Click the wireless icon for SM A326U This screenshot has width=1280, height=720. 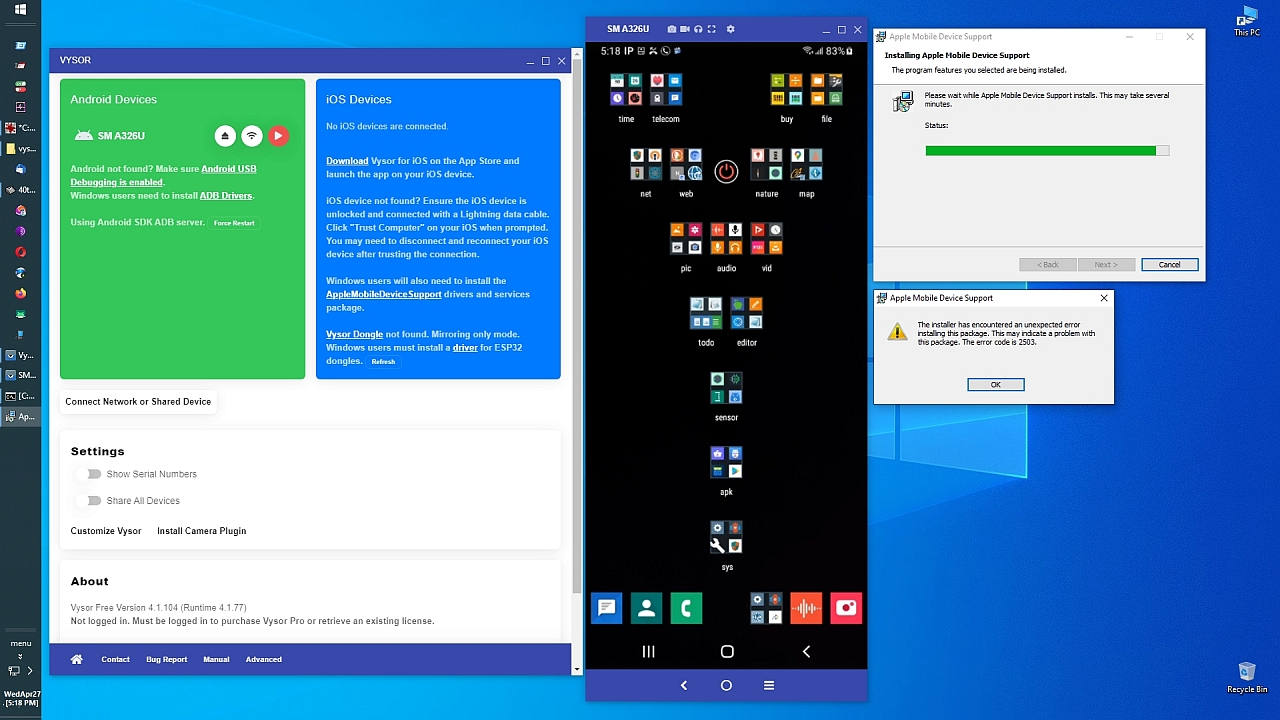pos(252,136)
